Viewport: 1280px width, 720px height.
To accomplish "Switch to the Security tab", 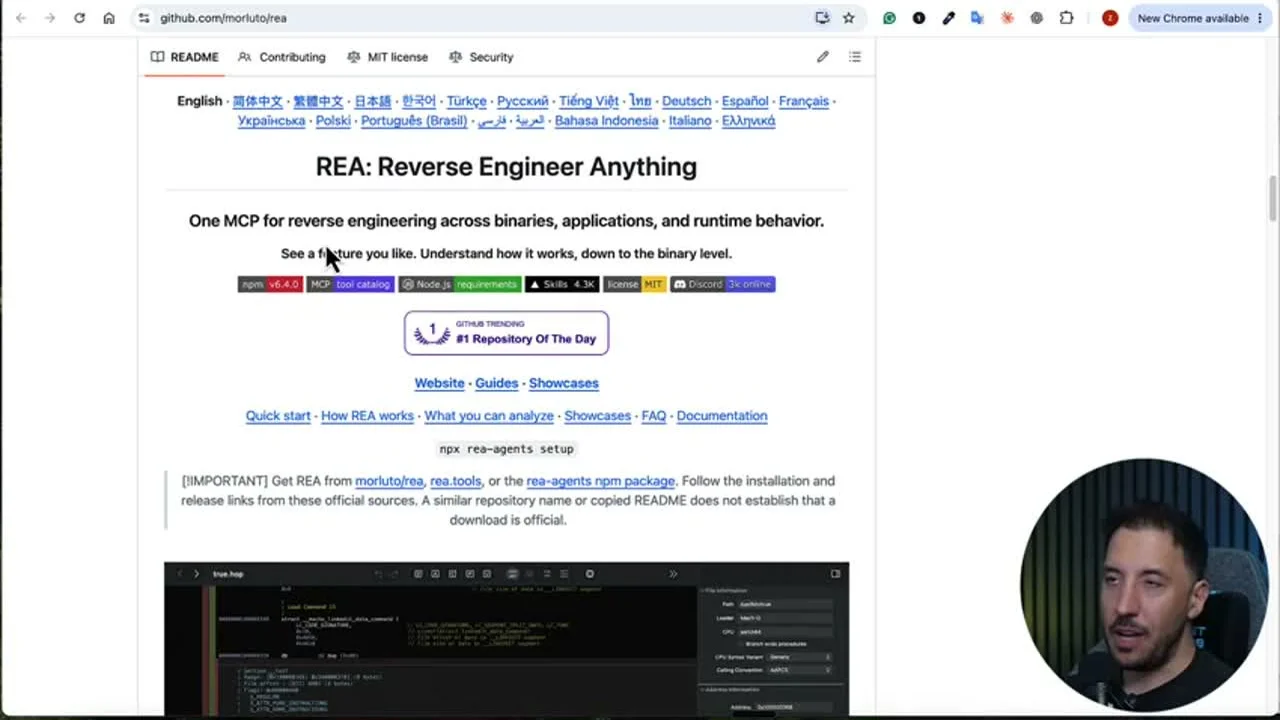I will point(481,57).
